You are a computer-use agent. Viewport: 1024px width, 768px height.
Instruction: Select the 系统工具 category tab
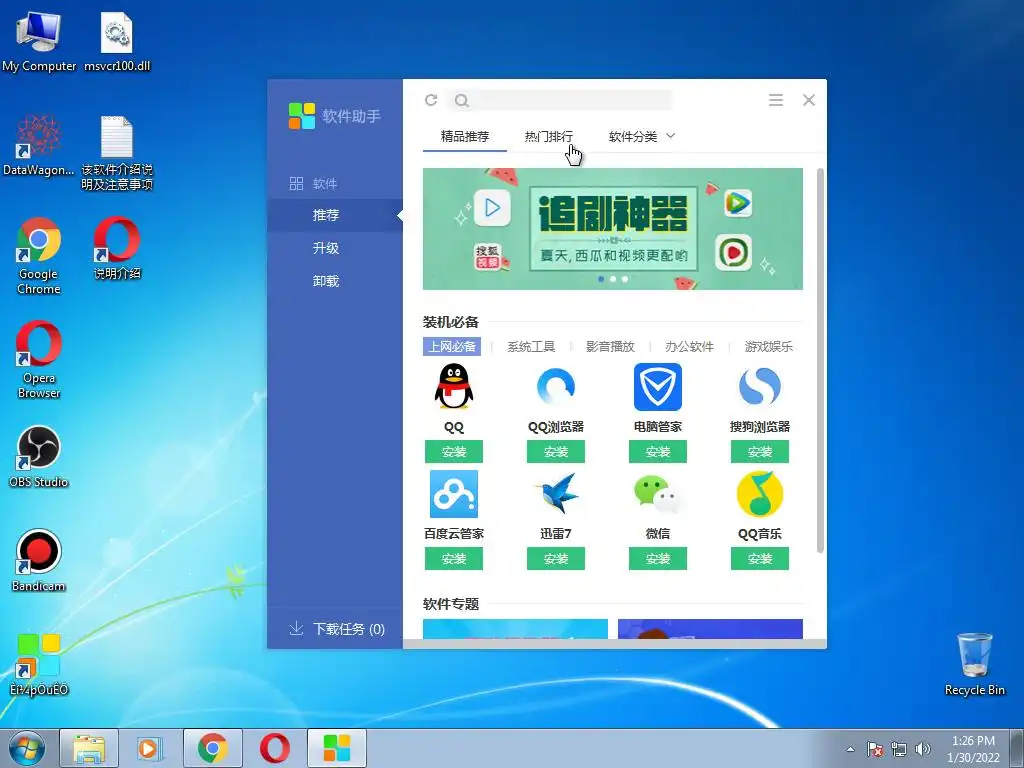point(531,347)
